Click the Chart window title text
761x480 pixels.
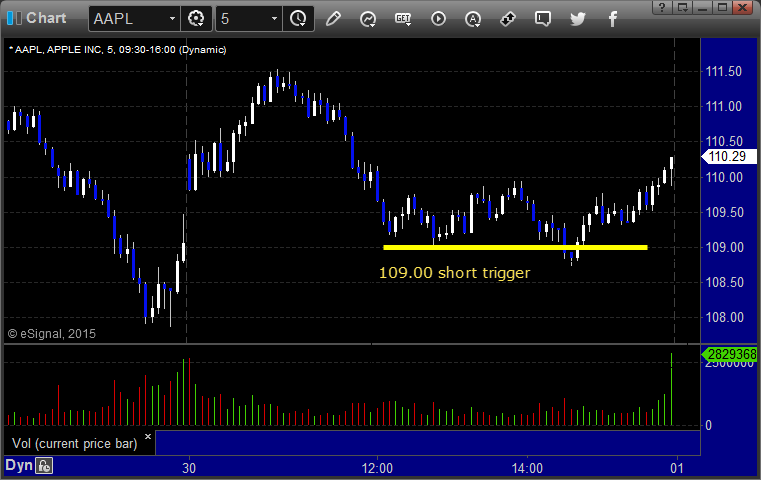point(46,18)
